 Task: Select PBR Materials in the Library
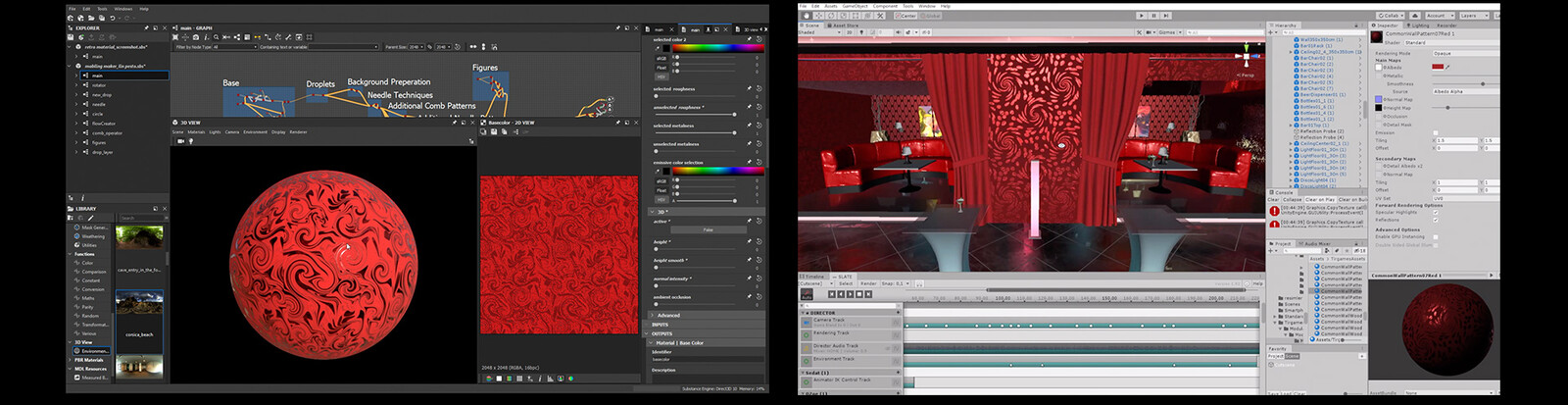click(88, 360)
